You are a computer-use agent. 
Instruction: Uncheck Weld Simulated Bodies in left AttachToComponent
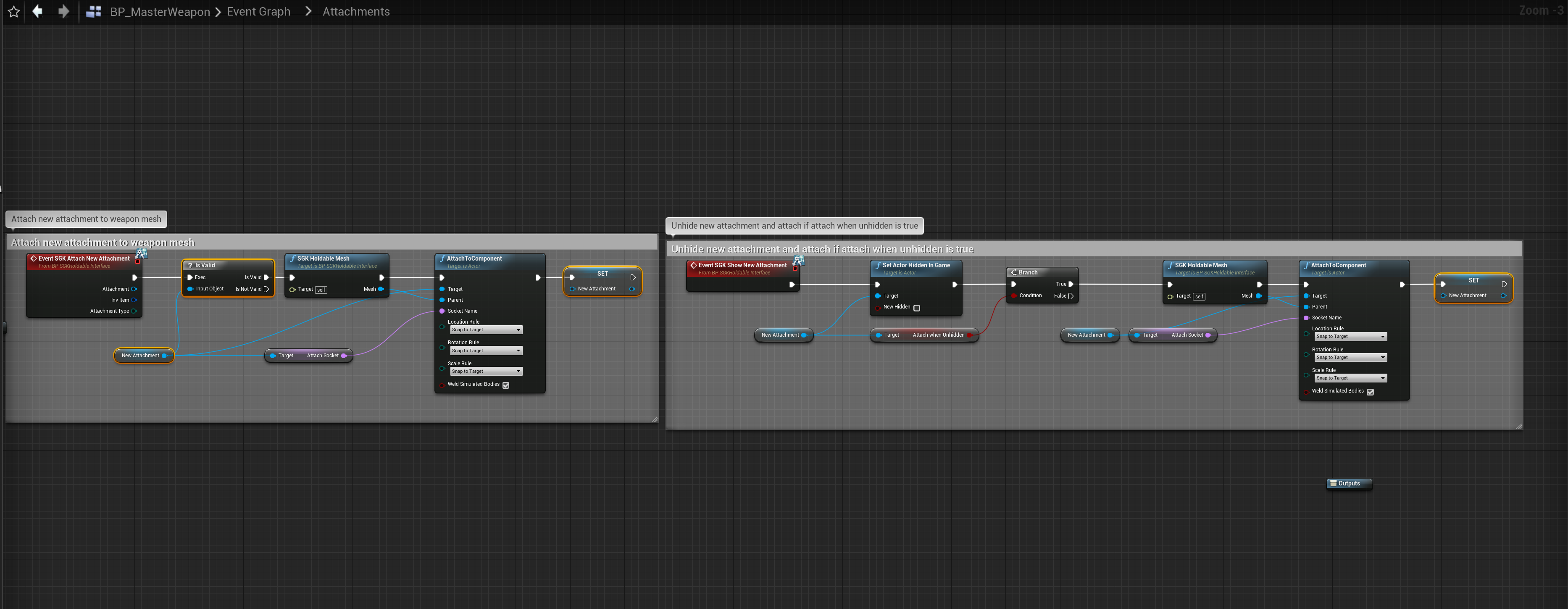[x=506, y=385]
